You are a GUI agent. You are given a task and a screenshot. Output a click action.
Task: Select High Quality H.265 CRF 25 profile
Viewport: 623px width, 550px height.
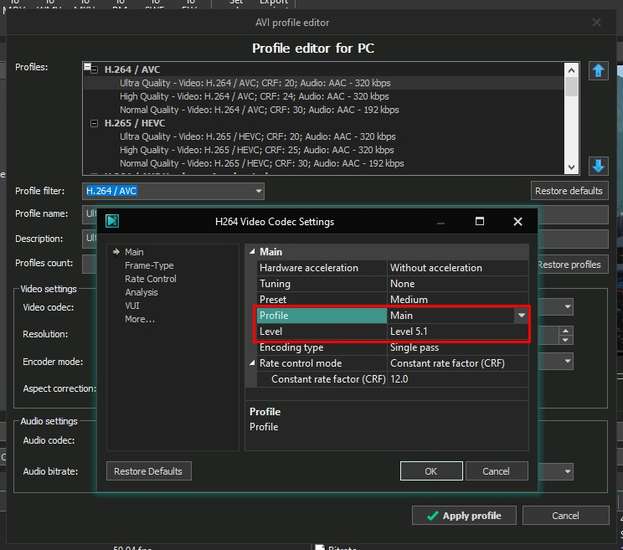[257, 150]
